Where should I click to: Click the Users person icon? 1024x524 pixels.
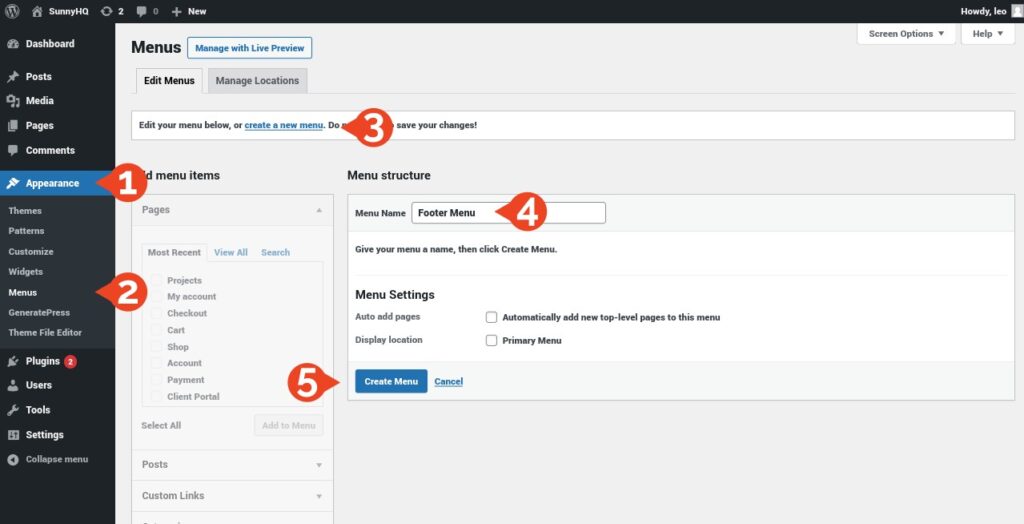(12, 385)
